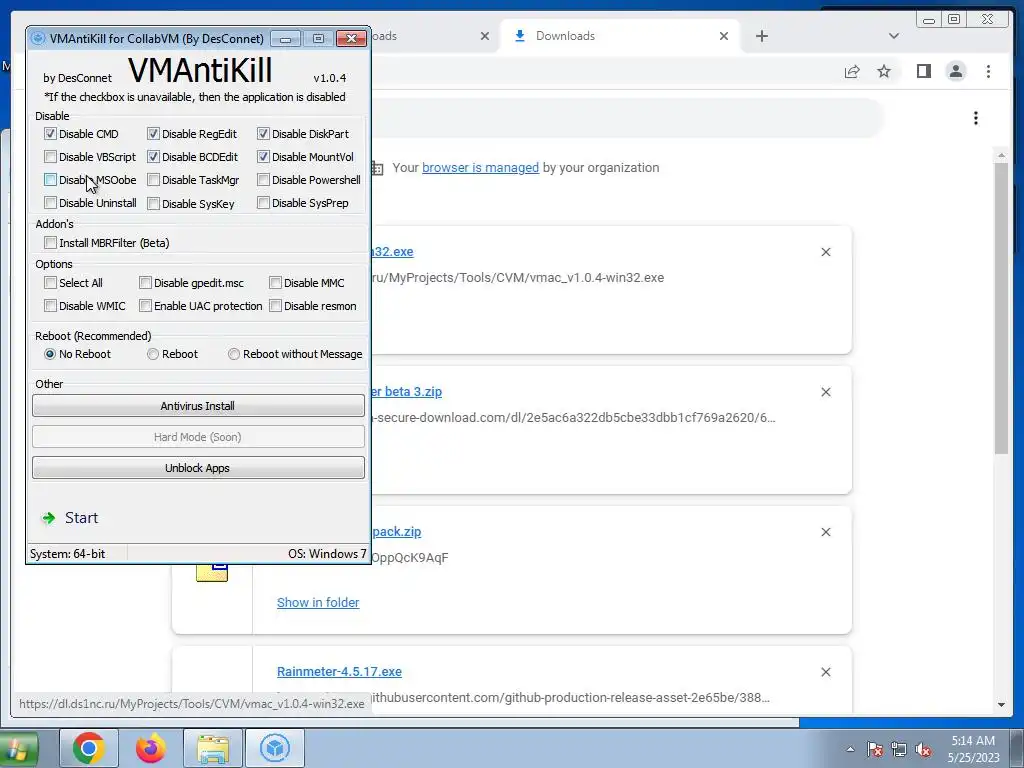Click the share page icon in Chrome
Viewport: 1024px width, 768px height.
[x=852, y=71]
